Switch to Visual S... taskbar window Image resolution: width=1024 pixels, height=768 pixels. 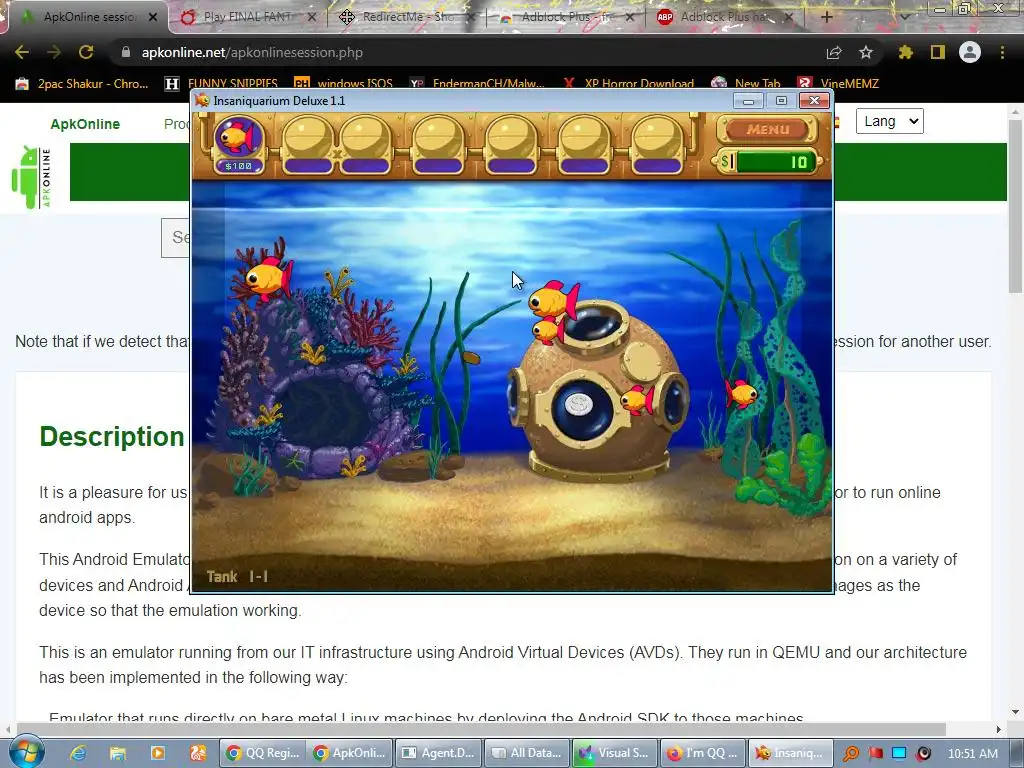point(615,753)
